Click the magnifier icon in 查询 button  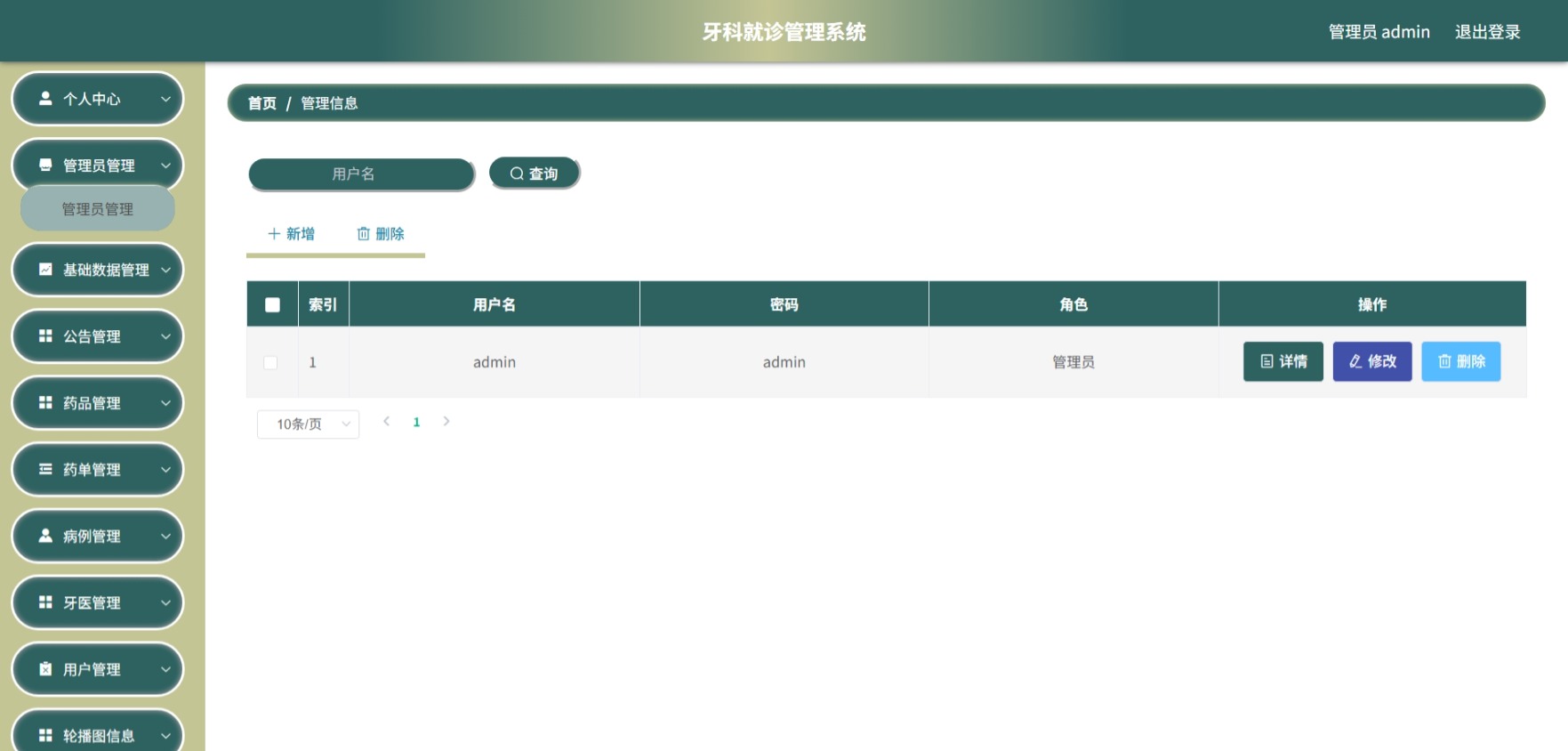(x=517, y=174)
